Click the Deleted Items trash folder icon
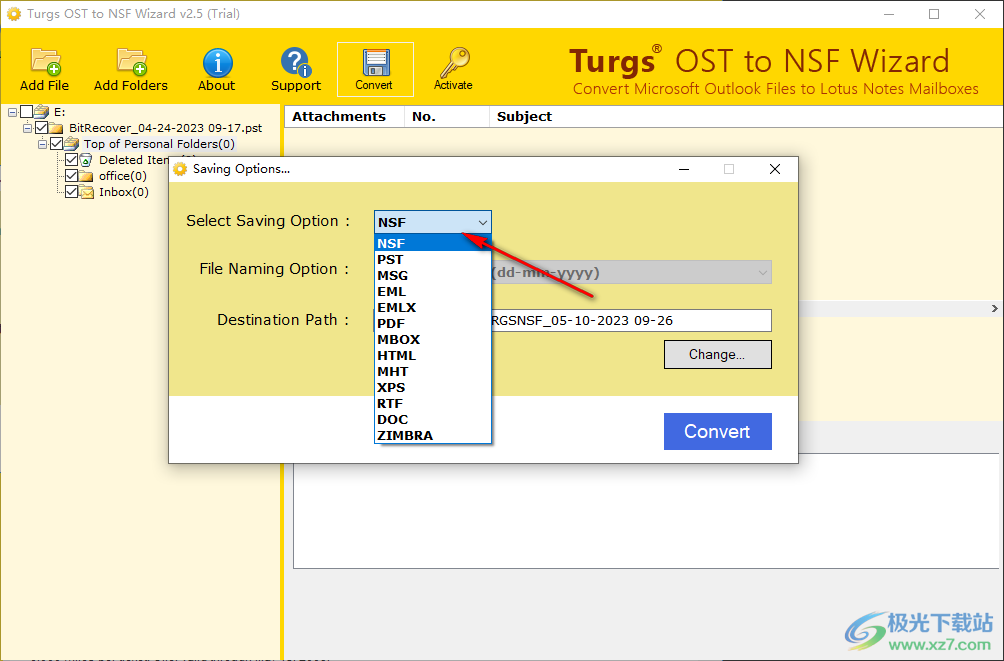 point(86,160)
